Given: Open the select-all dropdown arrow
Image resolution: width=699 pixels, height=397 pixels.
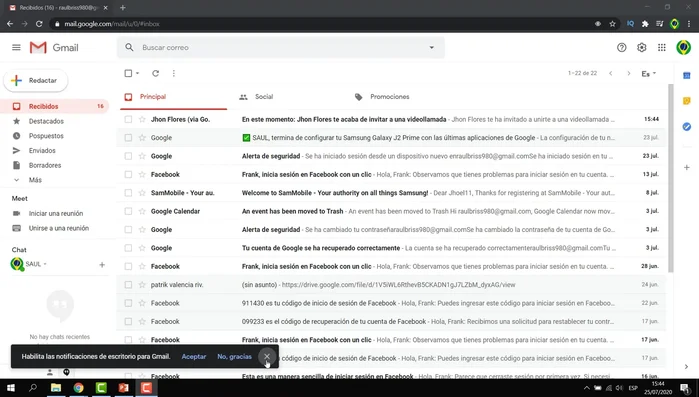Looking at the screenshot, I should [138, 73].
